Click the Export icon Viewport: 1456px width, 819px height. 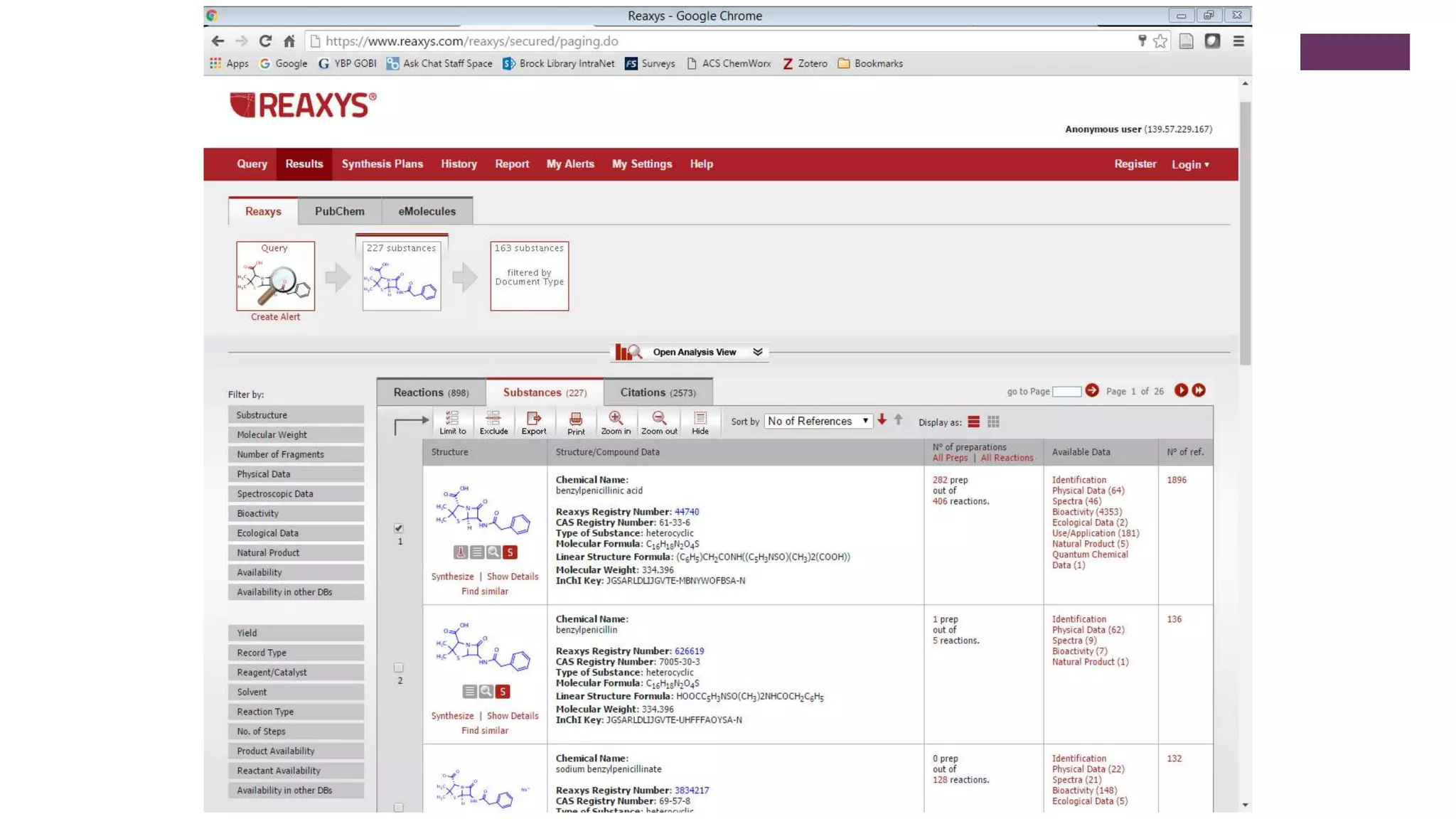tap(534, 422)
